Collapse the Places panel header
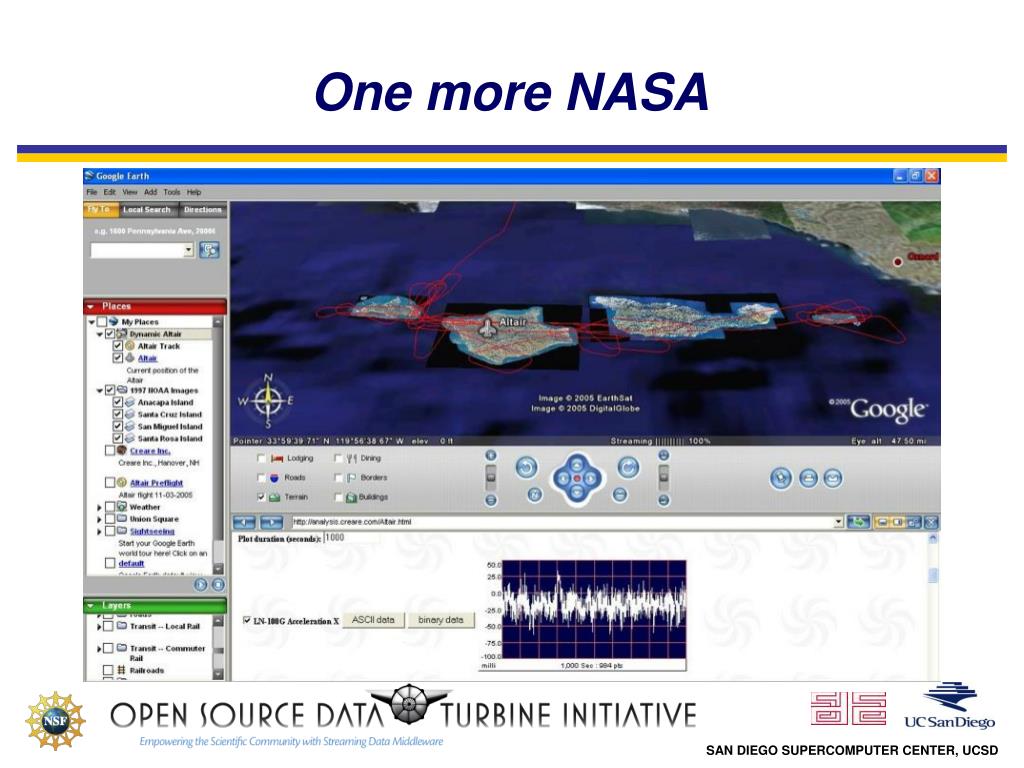 pos(91,306)
